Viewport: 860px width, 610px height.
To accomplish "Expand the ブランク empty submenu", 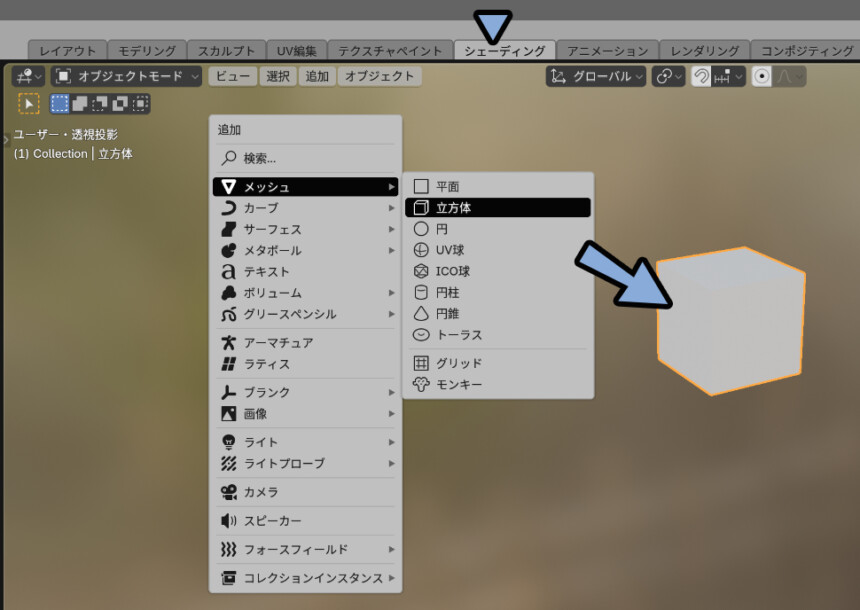I will point(305,392).
